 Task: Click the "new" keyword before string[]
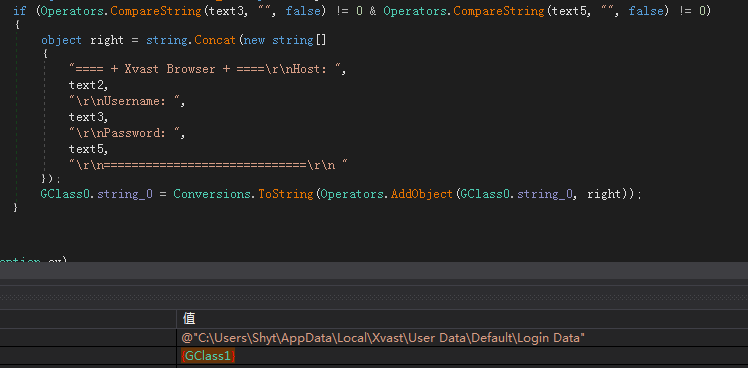pyautogui.click(x=254, y=40)
